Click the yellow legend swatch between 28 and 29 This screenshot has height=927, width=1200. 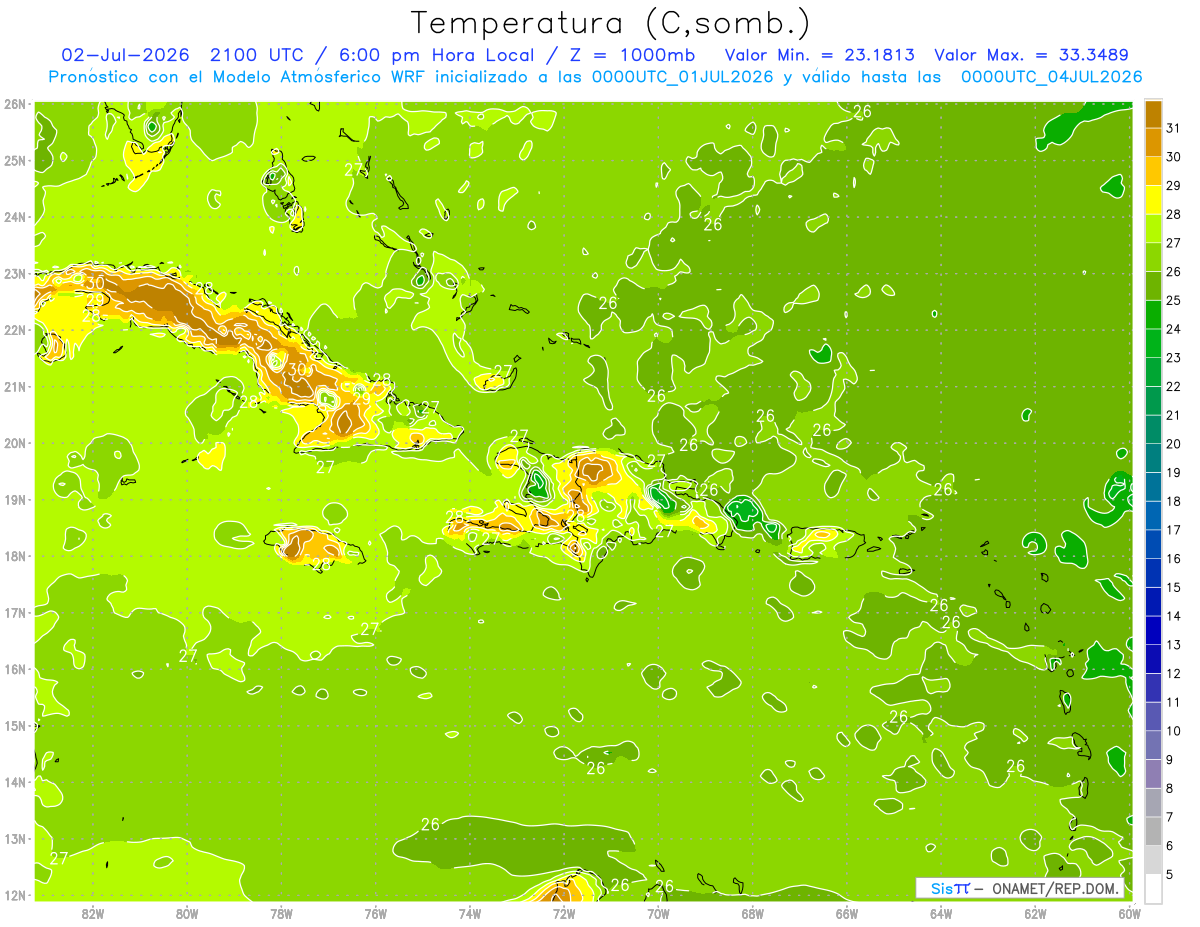(x=1153, y=200)
